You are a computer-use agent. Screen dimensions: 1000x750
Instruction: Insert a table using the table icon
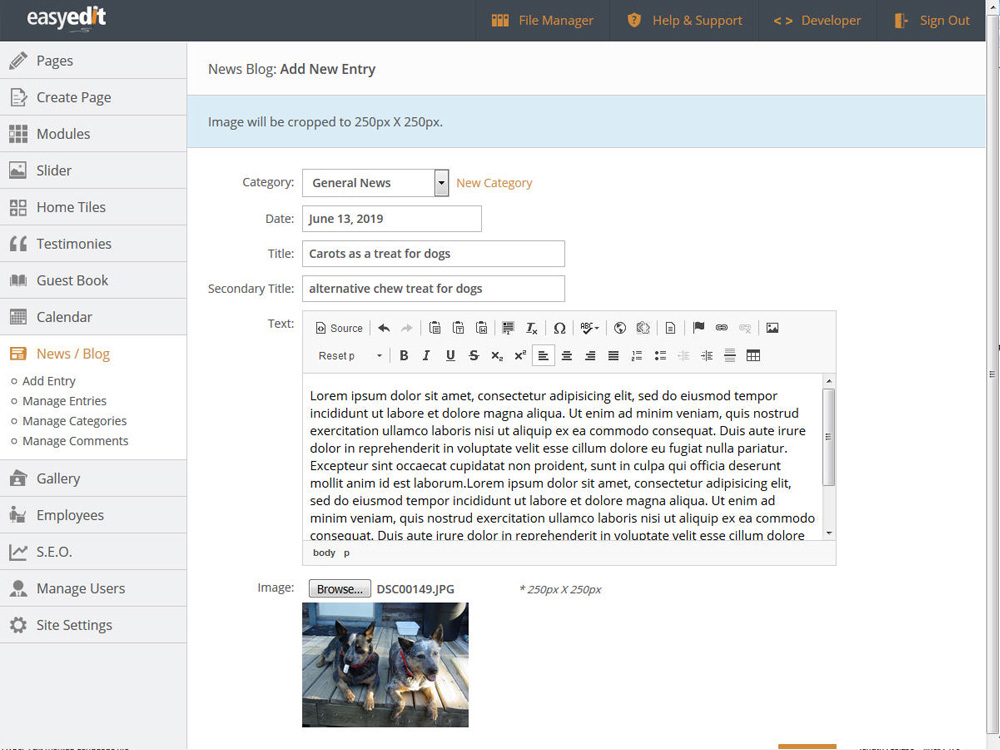pyautogui.click(x=753, y=355)
